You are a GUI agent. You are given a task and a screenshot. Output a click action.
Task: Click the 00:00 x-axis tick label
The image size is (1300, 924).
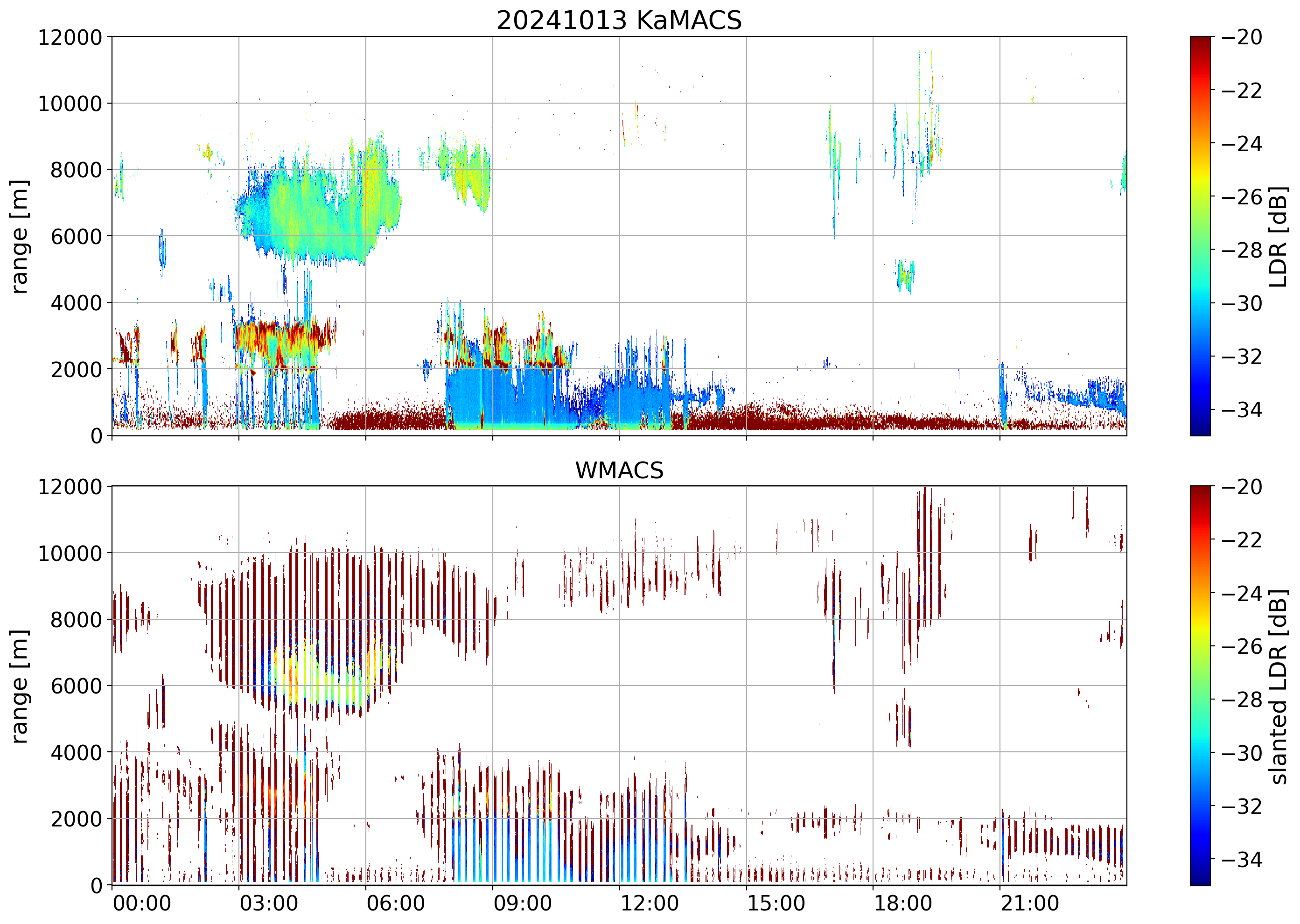pyautogui.click(x=142, y=903)
